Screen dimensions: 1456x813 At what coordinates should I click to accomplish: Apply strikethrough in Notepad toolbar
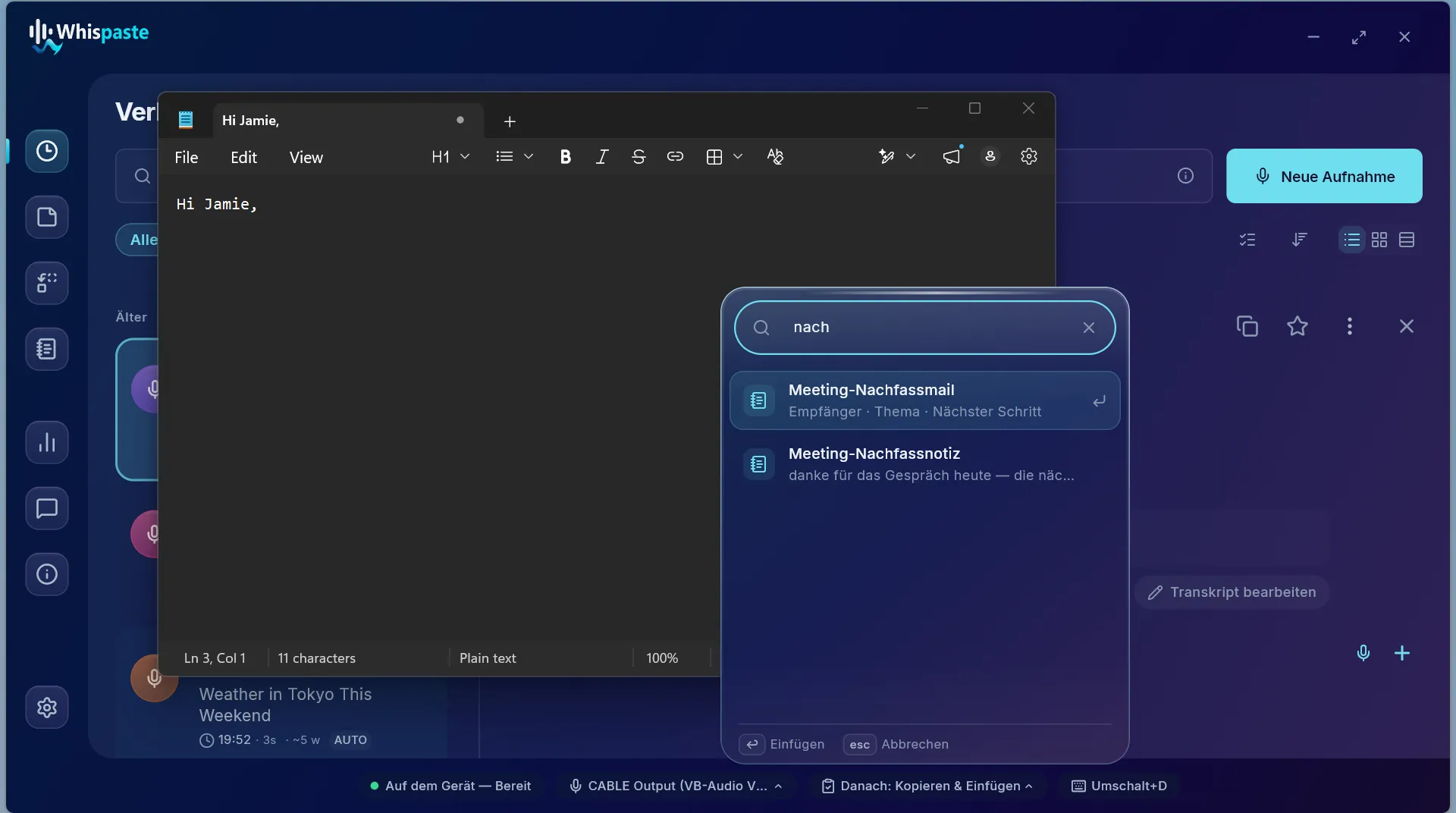[x=639, y=157]
